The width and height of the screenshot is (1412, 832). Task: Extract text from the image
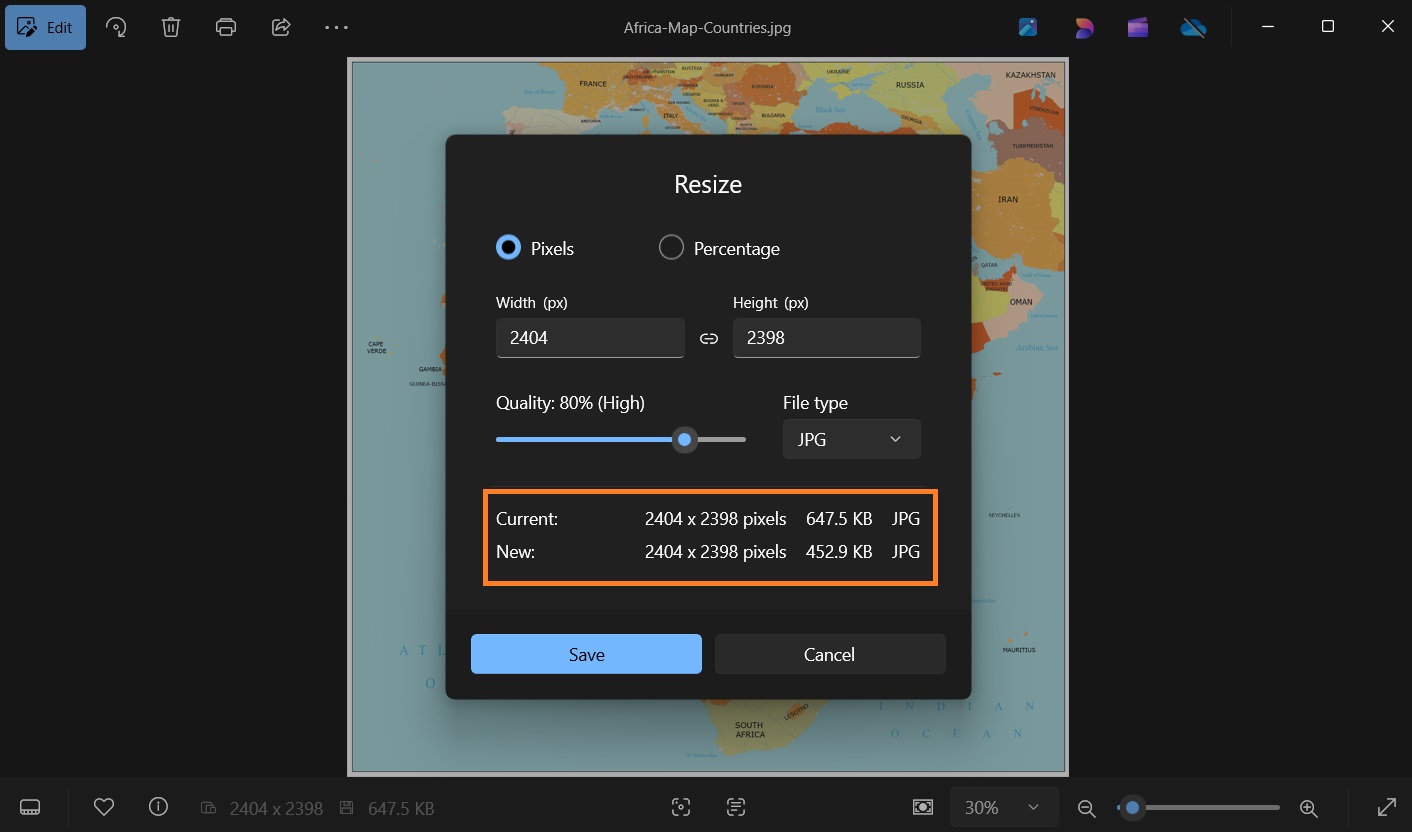click(x=735, y=807)
